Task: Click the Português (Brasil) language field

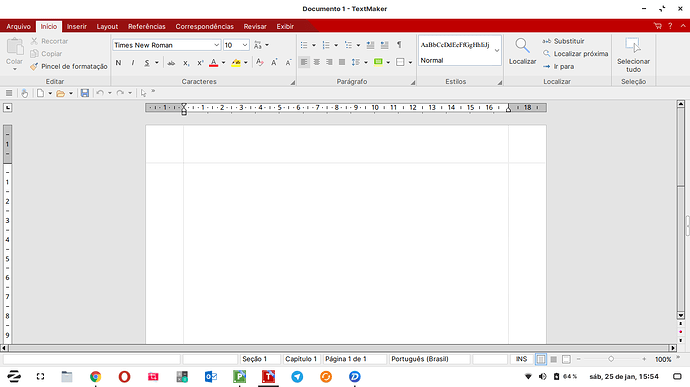Action: click(x=429, y=359)
